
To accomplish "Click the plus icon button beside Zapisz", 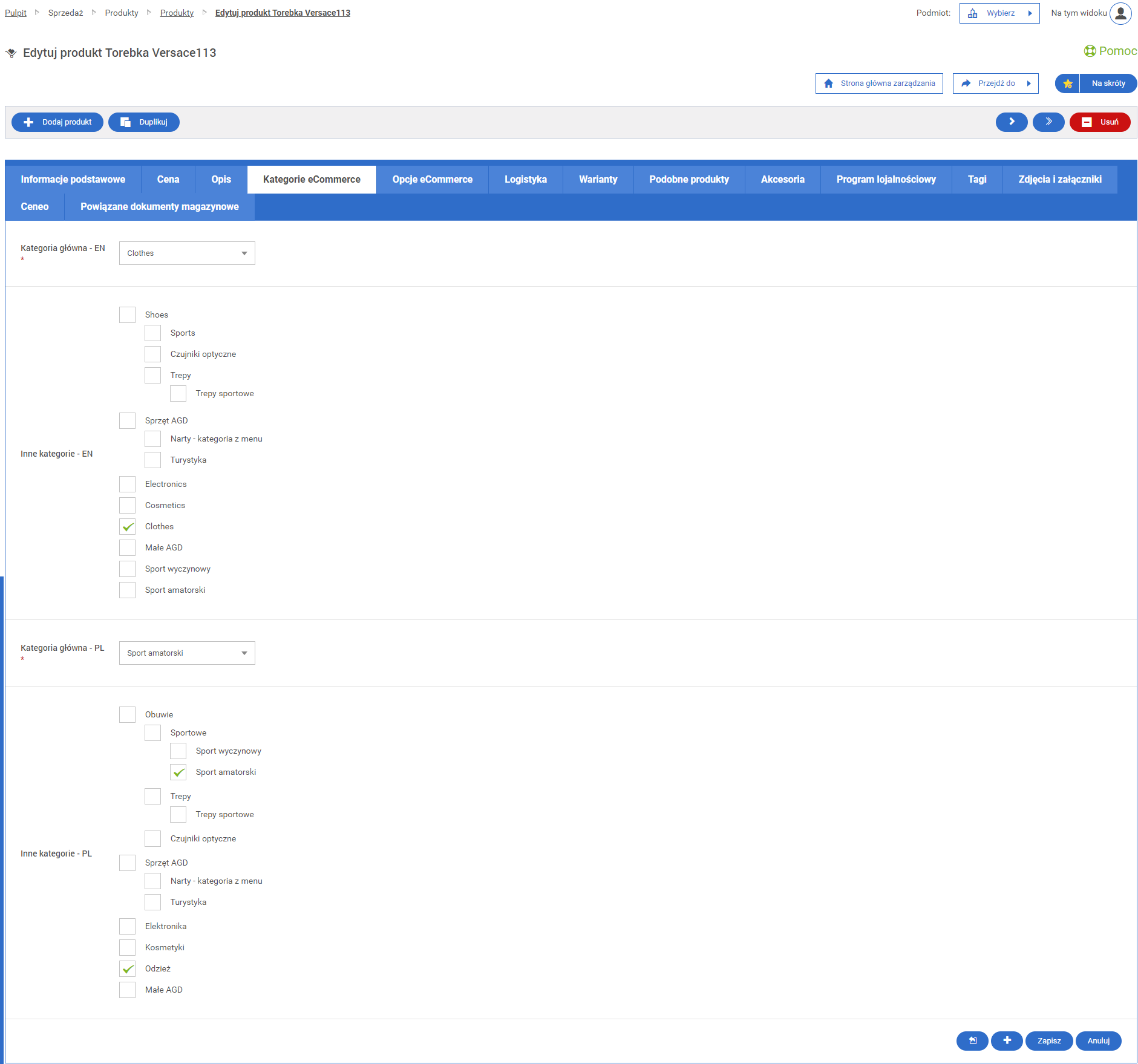I will 1007,1040.
